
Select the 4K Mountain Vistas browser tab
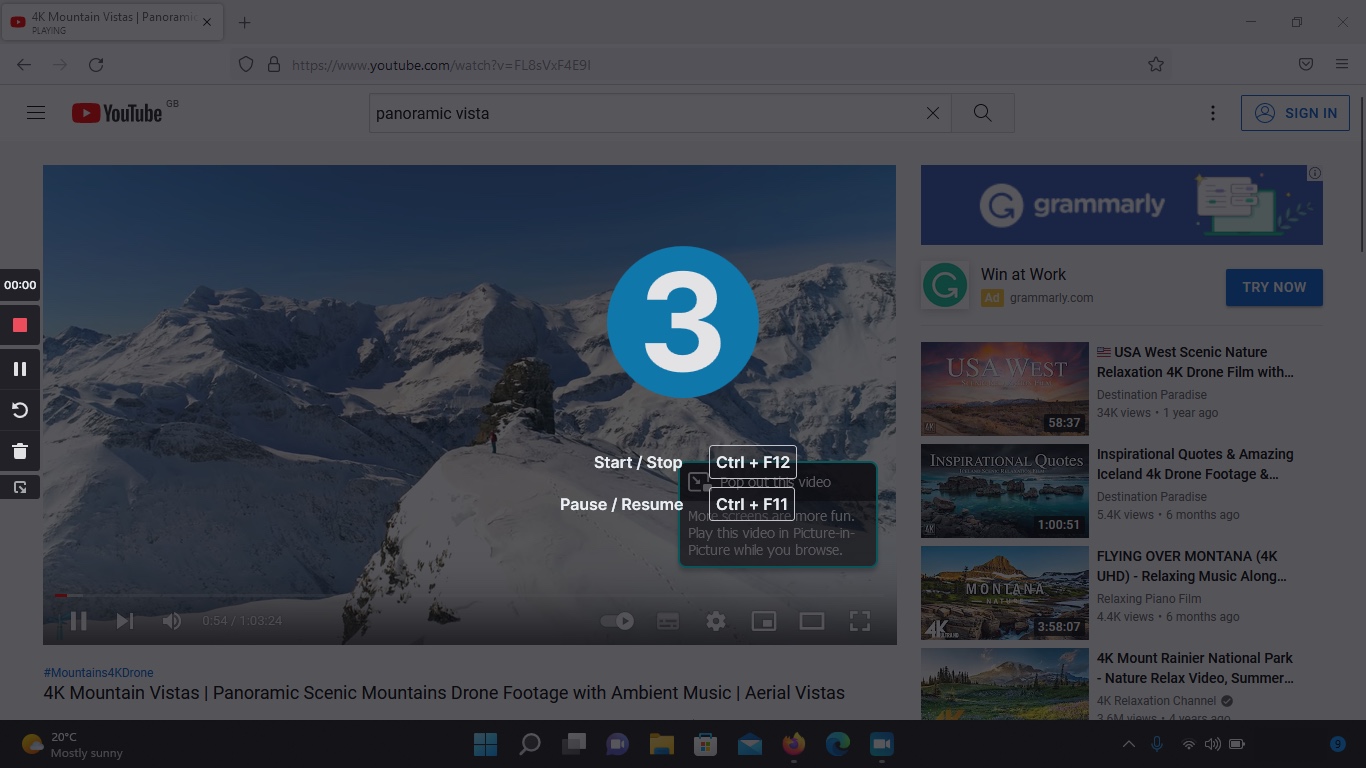coord(110,21)
